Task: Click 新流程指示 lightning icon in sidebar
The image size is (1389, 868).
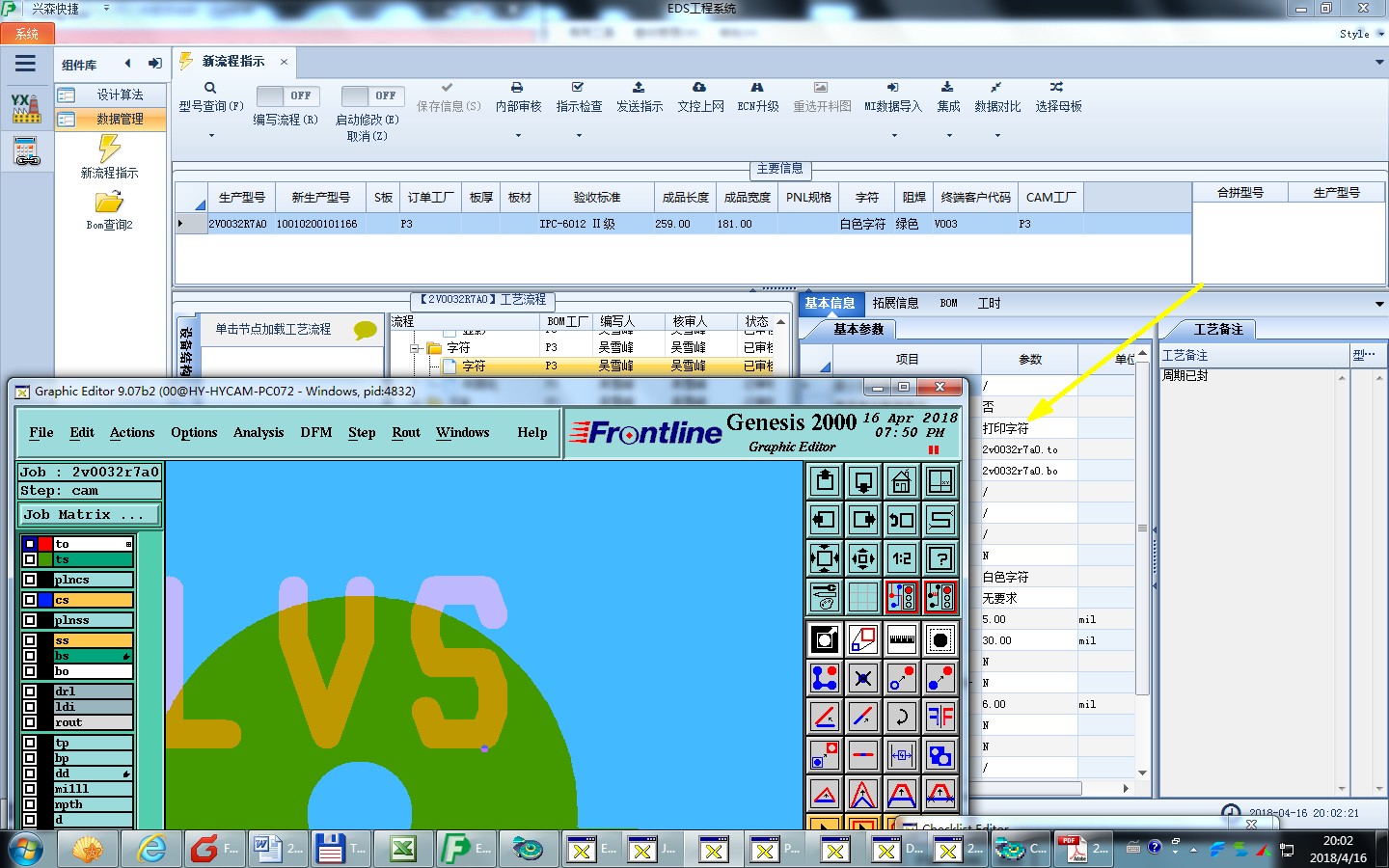Action: click(109, 148)
